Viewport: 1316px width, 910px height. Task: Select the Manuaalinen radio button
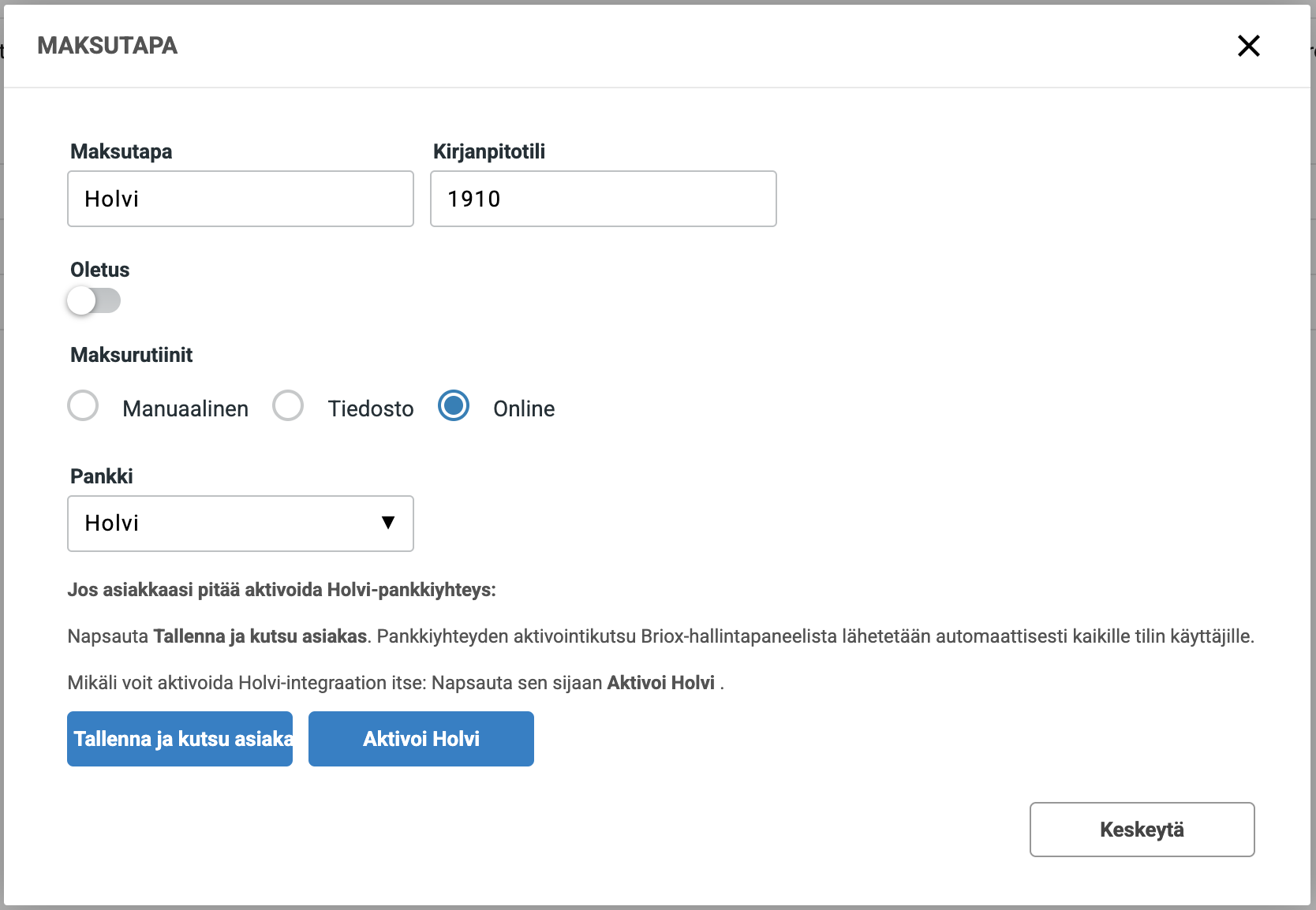point(83,406)
